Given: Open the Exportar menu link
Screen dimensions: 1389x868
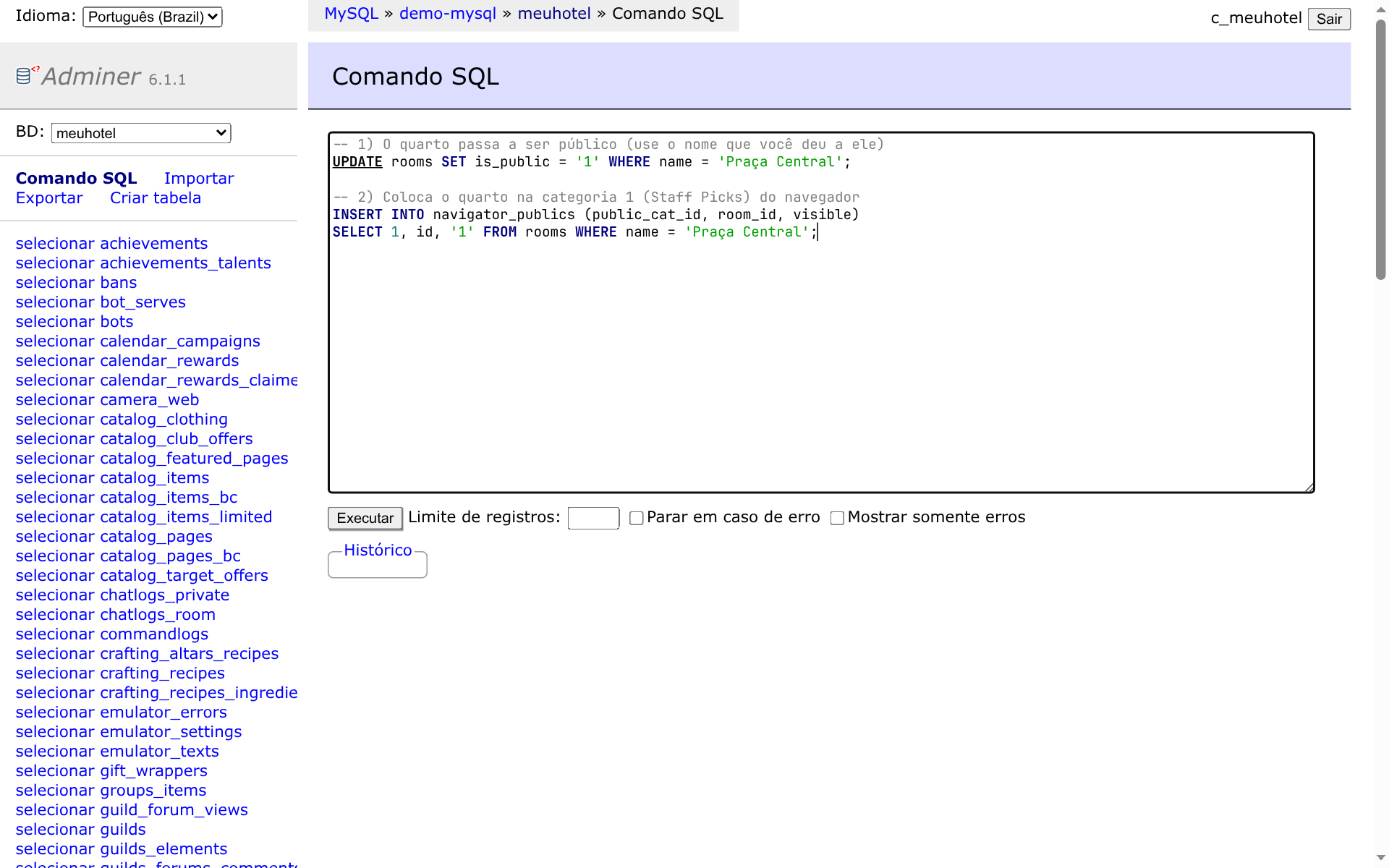Looking at the screenshot, I should (x=49, y=198).
